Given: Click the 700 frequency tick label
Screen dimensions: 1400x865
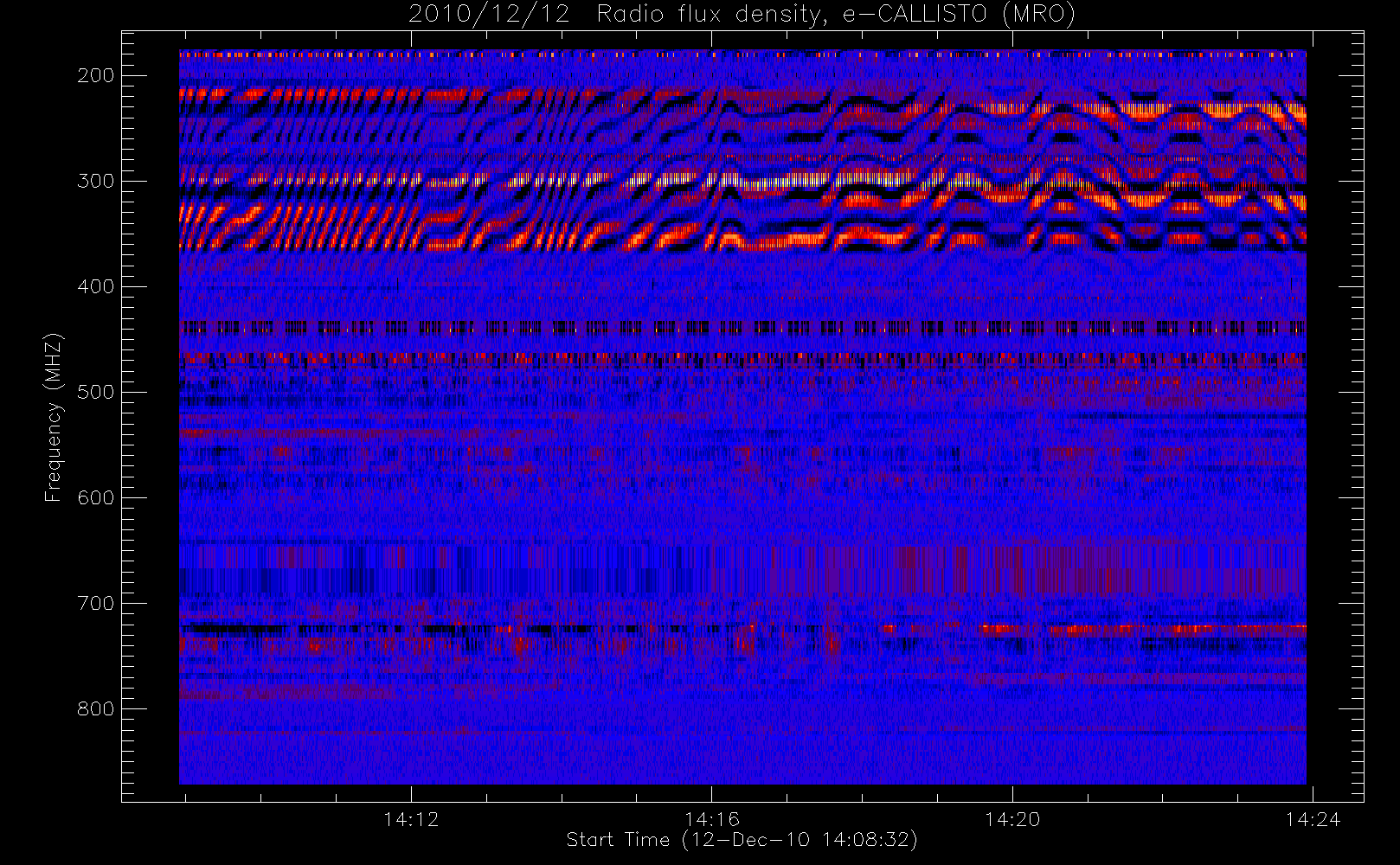Looking at the screenshot, I should (96, 604).
